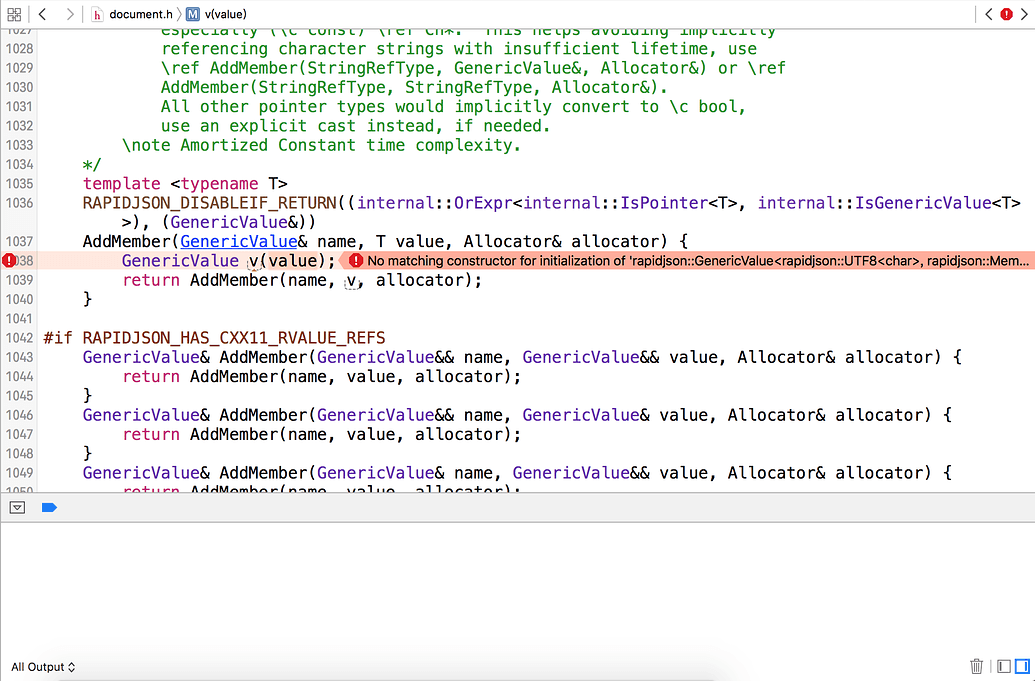This screenshot has width=1035, height=681.
Task: Click the underlined GenericValue link on line 1038
Action: pos(180,260)
